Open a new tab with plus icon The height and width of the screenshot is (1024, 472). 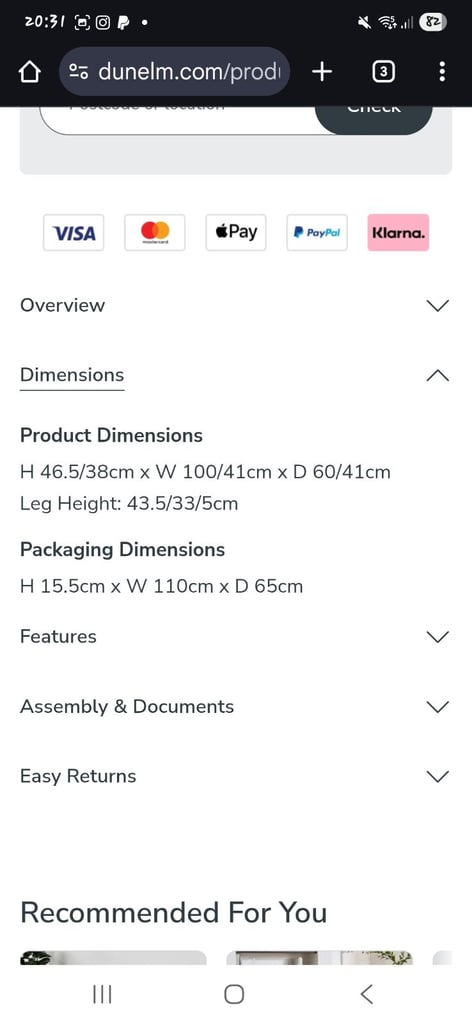tap(322, 72)
